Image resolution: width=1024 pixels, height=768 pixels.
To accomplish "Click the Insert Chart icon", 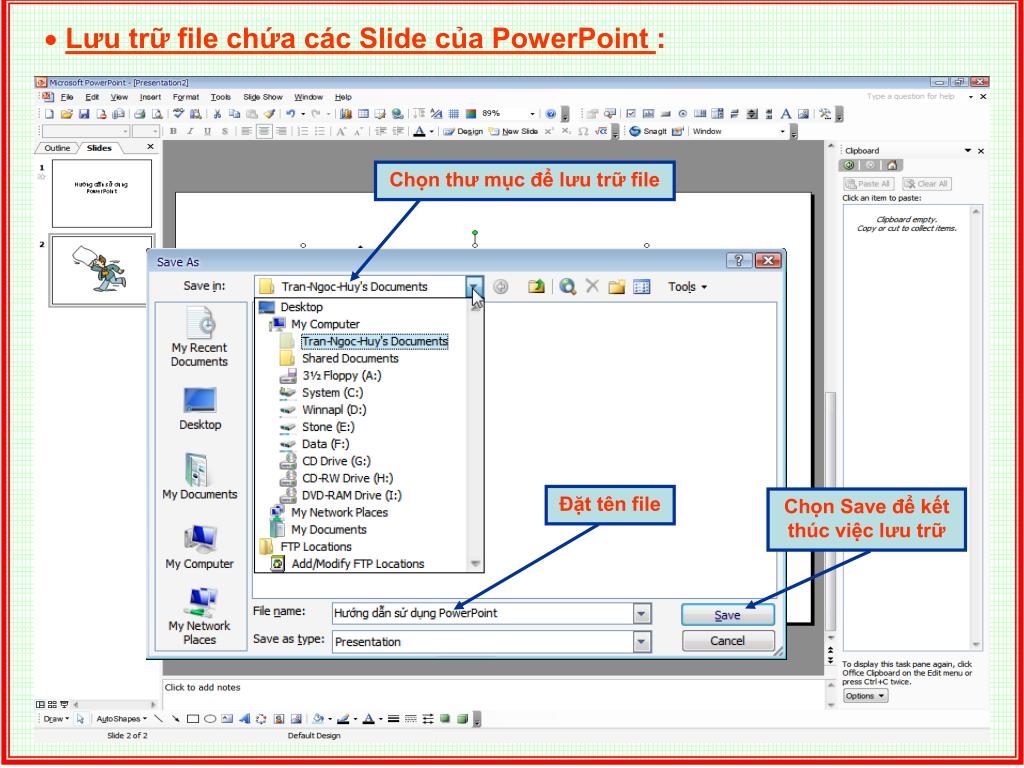I will pyautogui.click(x=345, y=114).
